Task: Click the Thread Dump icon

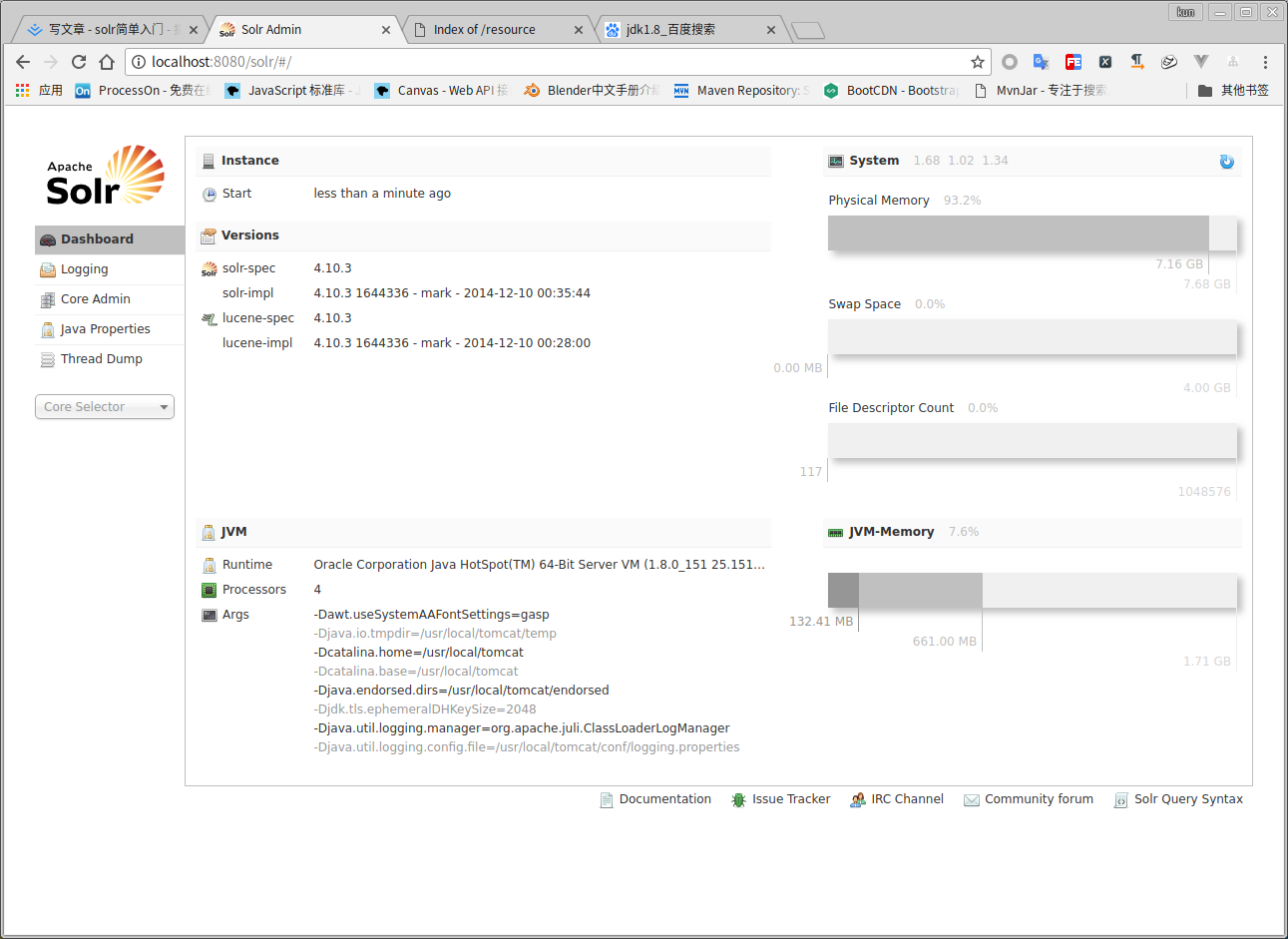Action: [x=48, y=359]
